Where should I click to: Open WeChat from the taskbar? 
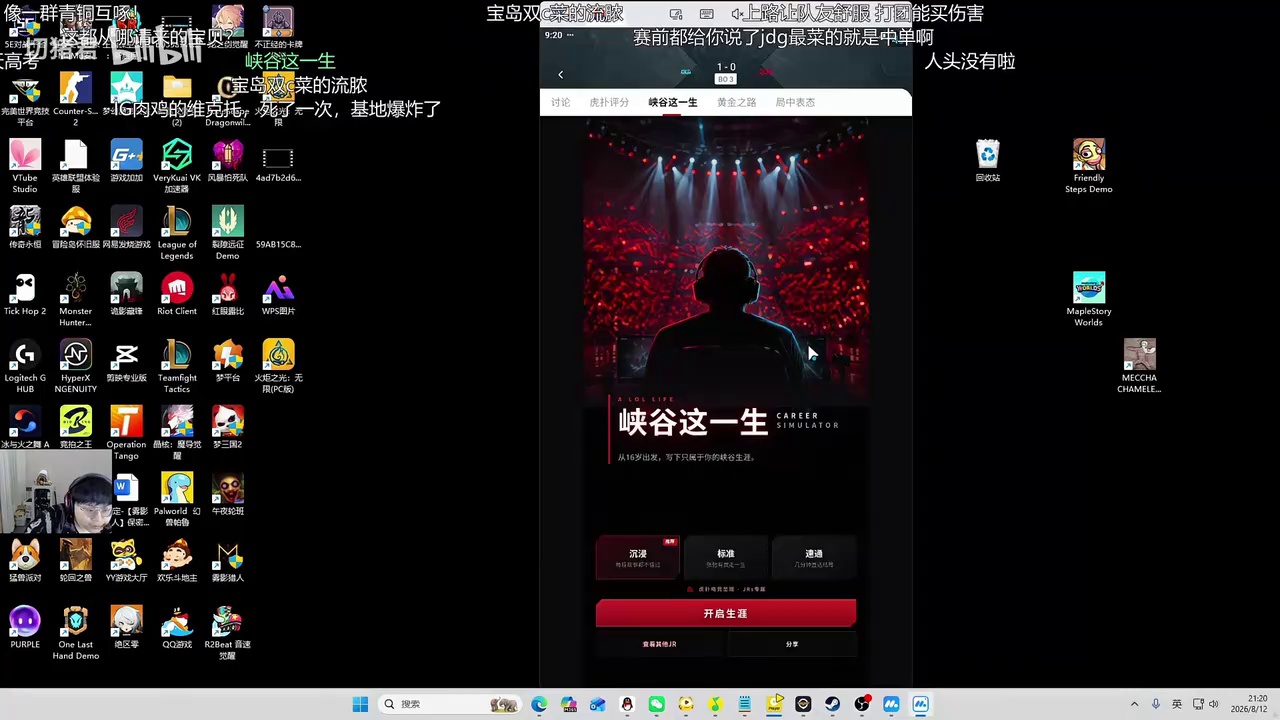tap(656, 704)
